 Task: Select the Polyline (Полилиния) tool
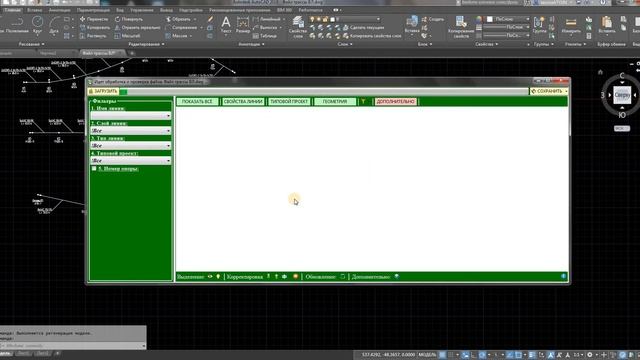[x=17, y=24]
